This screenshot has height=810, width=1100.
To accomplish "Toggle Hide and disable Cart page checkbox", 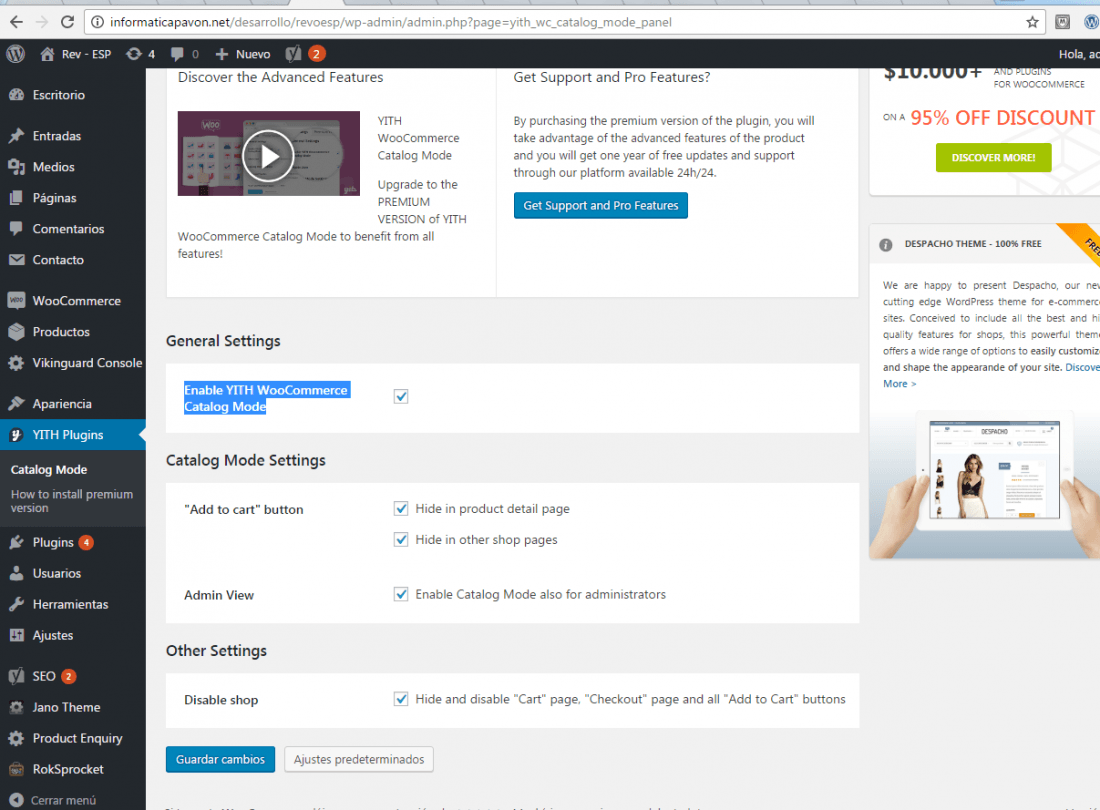I will (401, 699).
